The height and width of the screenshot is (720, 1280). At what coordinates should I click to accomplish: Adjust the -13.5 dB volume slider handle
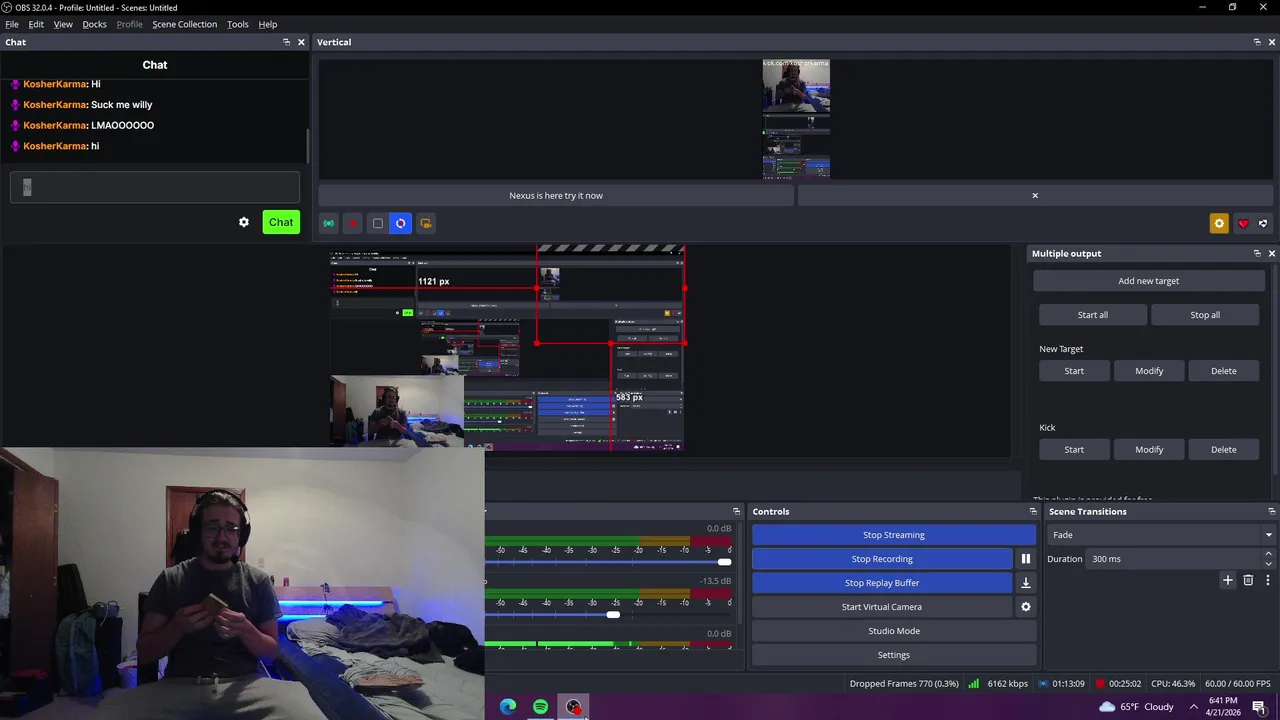613,614
